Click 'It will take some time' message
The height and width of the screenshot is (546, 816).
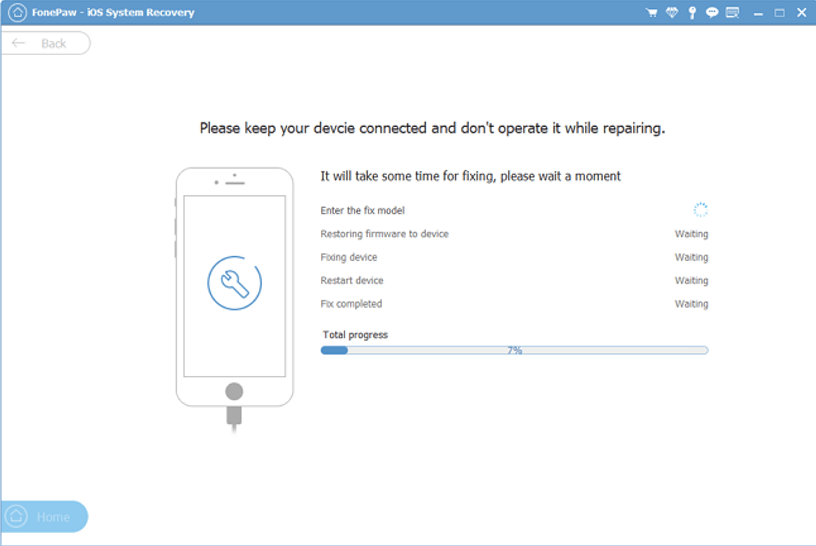(x=470, y=176)
